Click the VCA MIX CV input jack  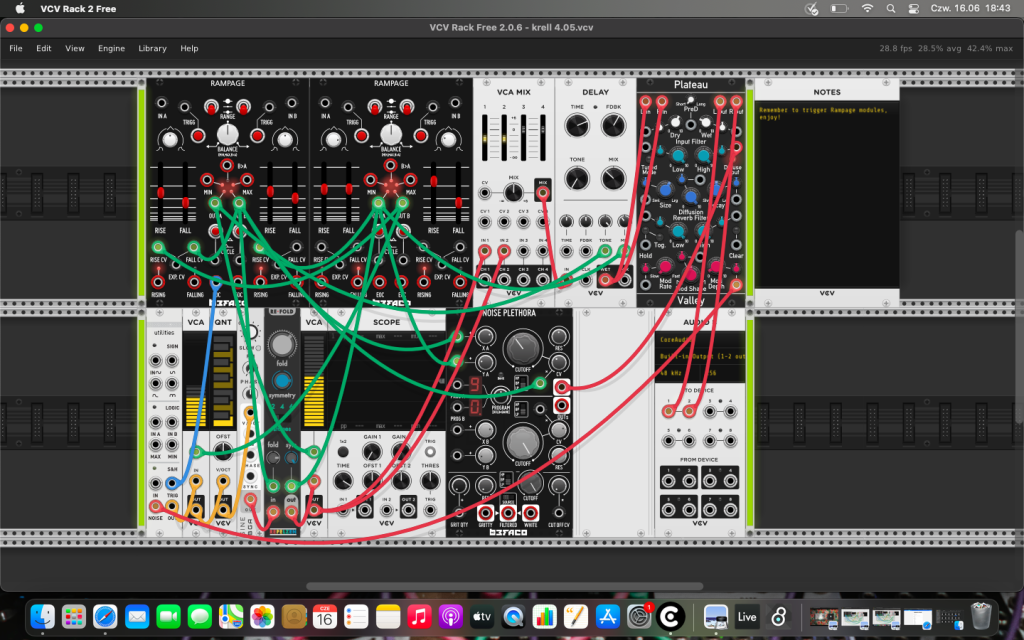coord(485,193)
